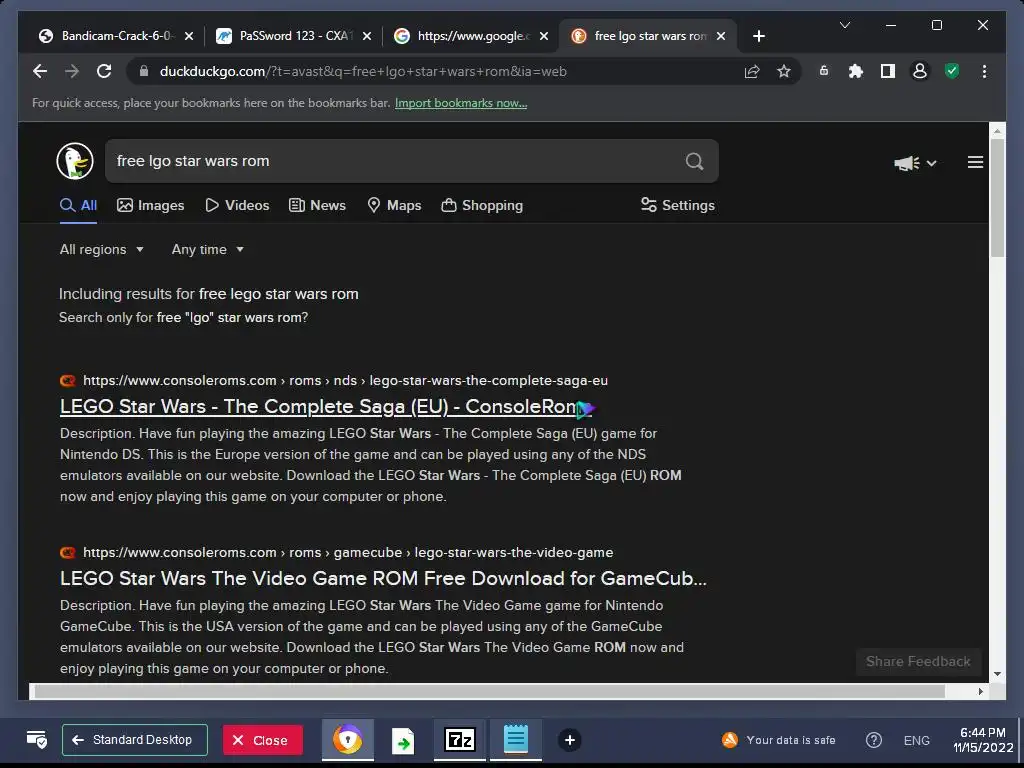Toggle the browser side panel
This screenshot has height=768, width=1024.
(x=888, y=71)
